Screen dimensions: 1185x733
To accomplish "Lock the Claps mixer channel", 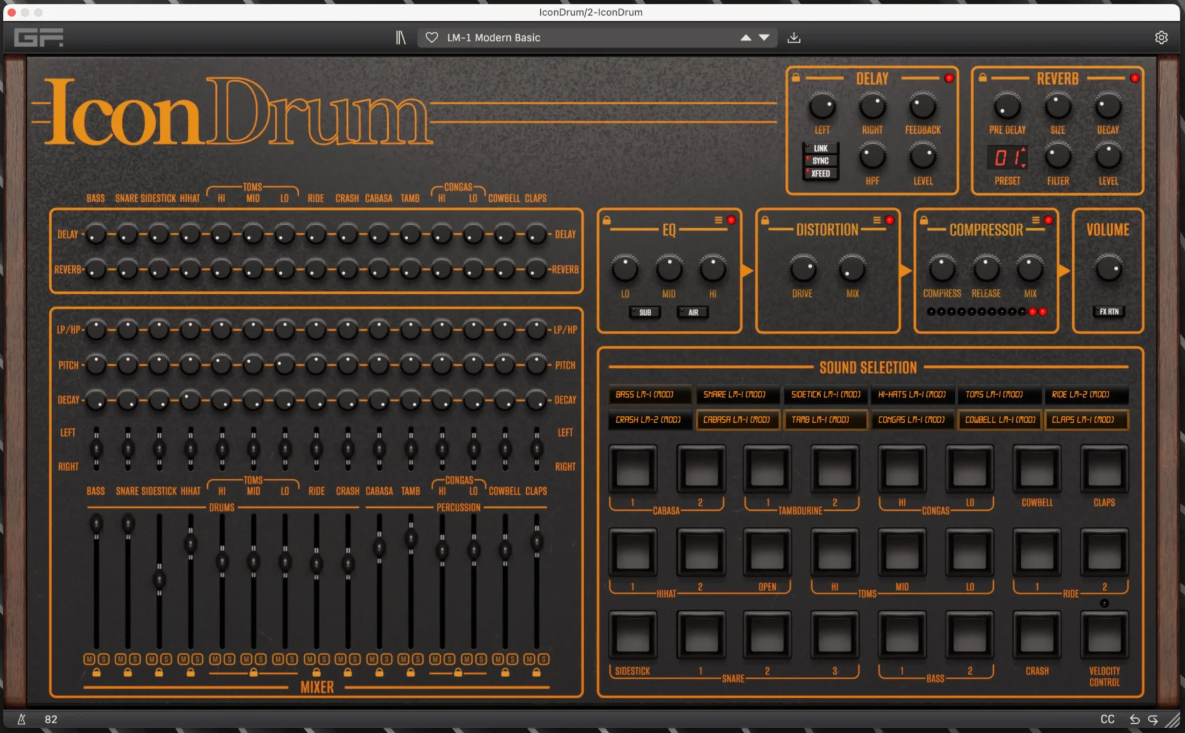I will click(x=537, y=673).
